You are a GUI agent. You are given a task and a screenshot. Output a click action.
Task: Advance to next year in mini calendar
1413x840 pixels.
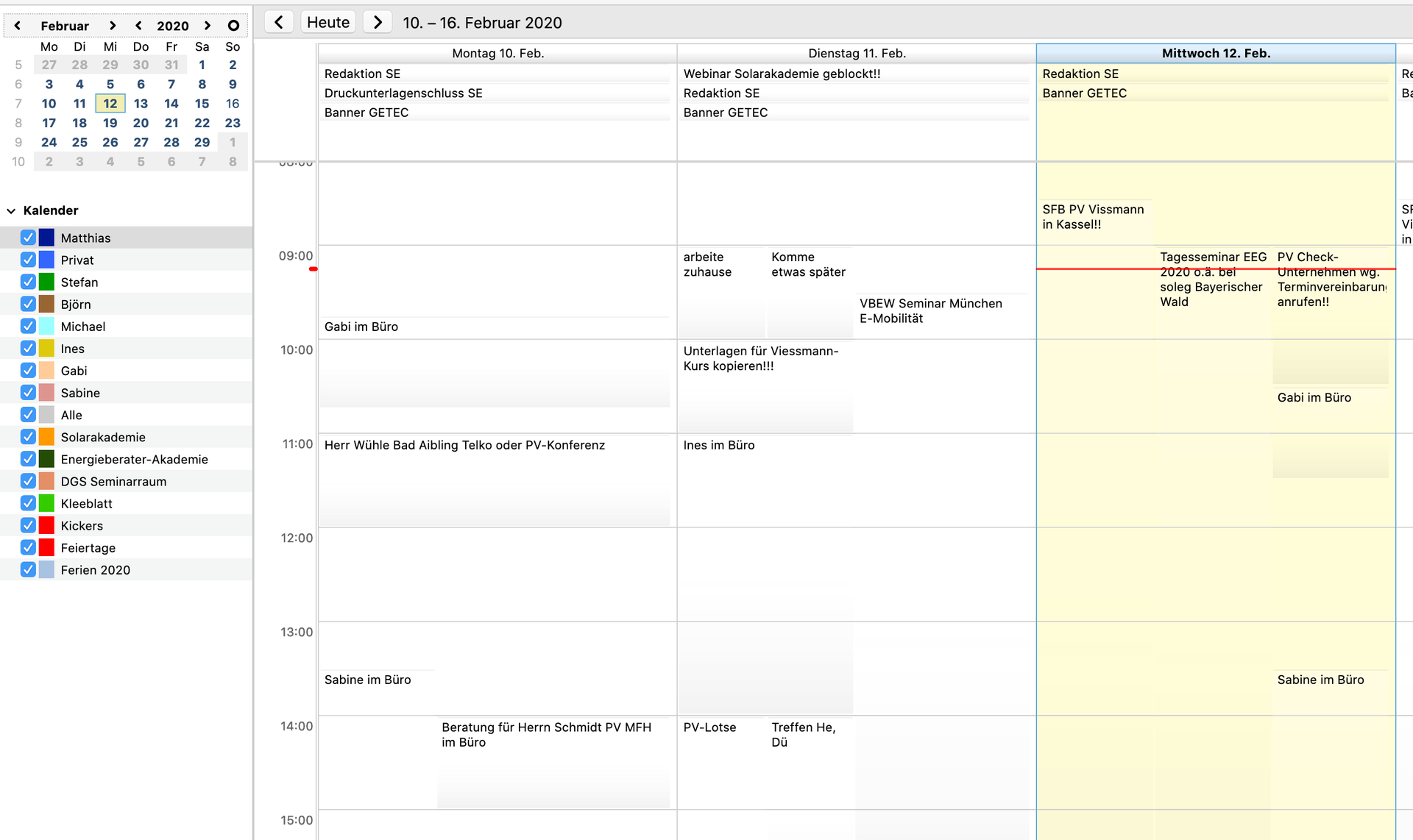(x=208, y=26)
